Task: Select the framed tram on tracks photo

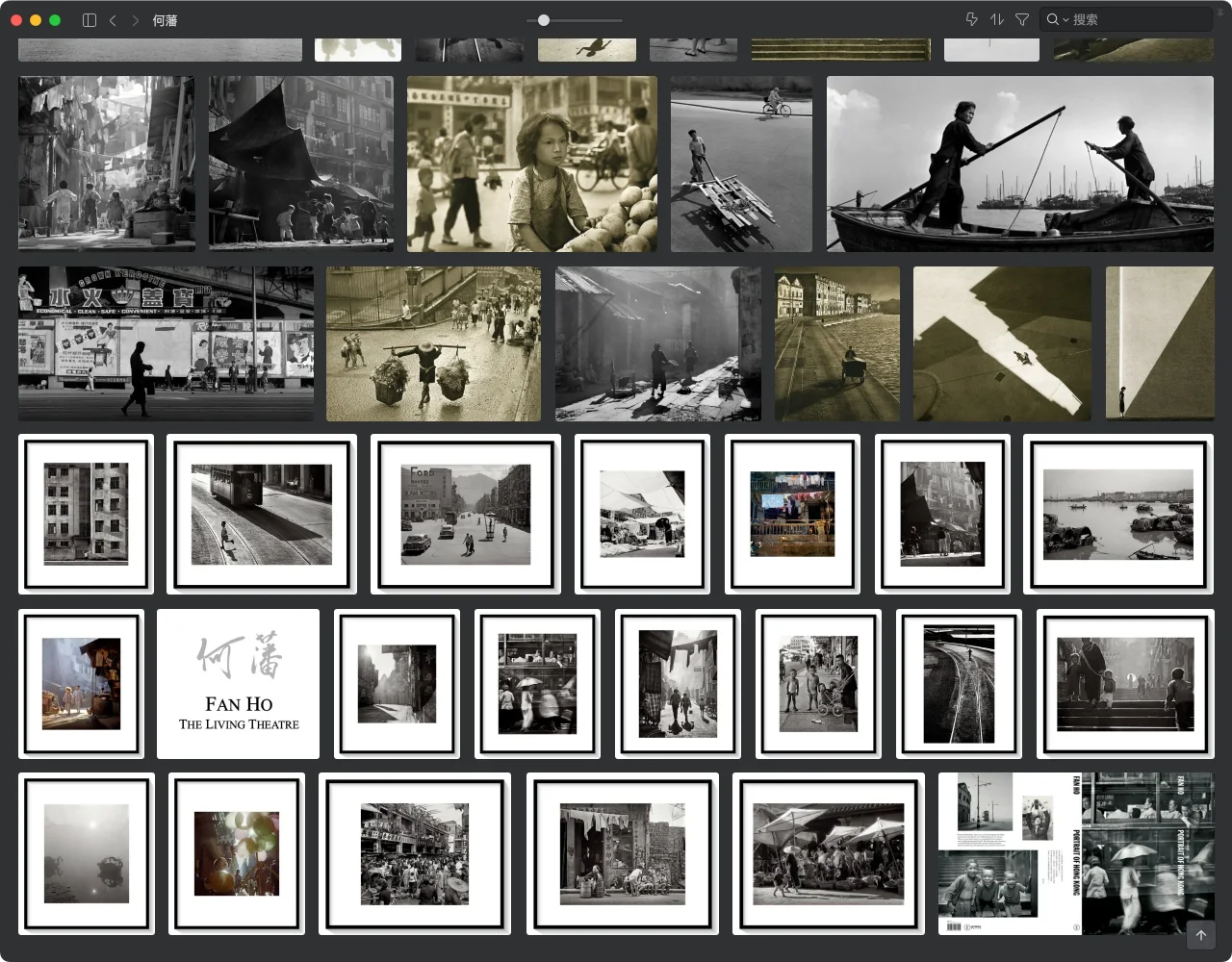Action: tap(262, 514)
